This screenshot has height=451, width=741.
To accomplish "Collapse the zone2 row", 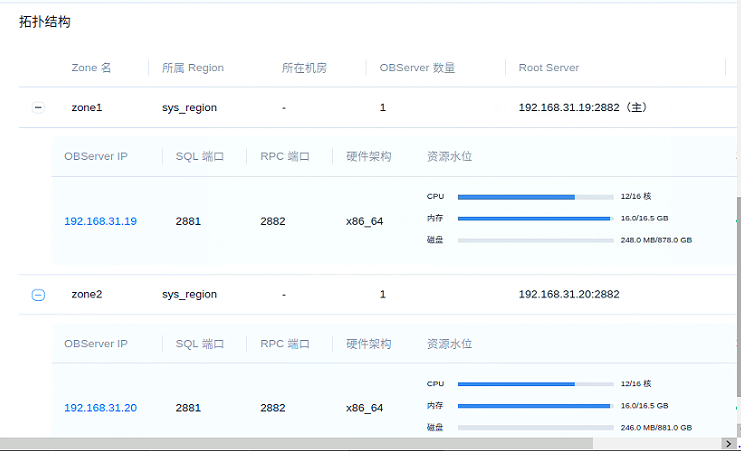I will click(x=38, y=295).
